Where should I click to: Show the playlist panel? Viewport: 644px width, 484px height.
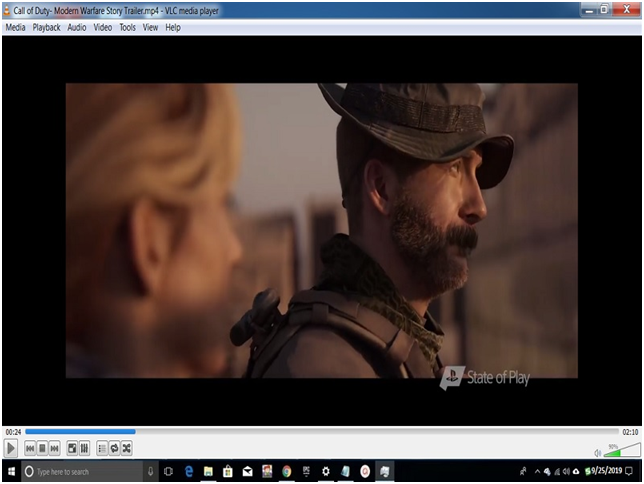(x=102, y=448)
